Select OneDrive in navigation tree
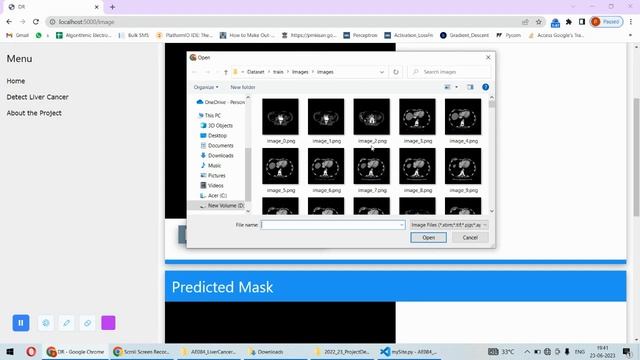640x360 pixels. [220, 102]
